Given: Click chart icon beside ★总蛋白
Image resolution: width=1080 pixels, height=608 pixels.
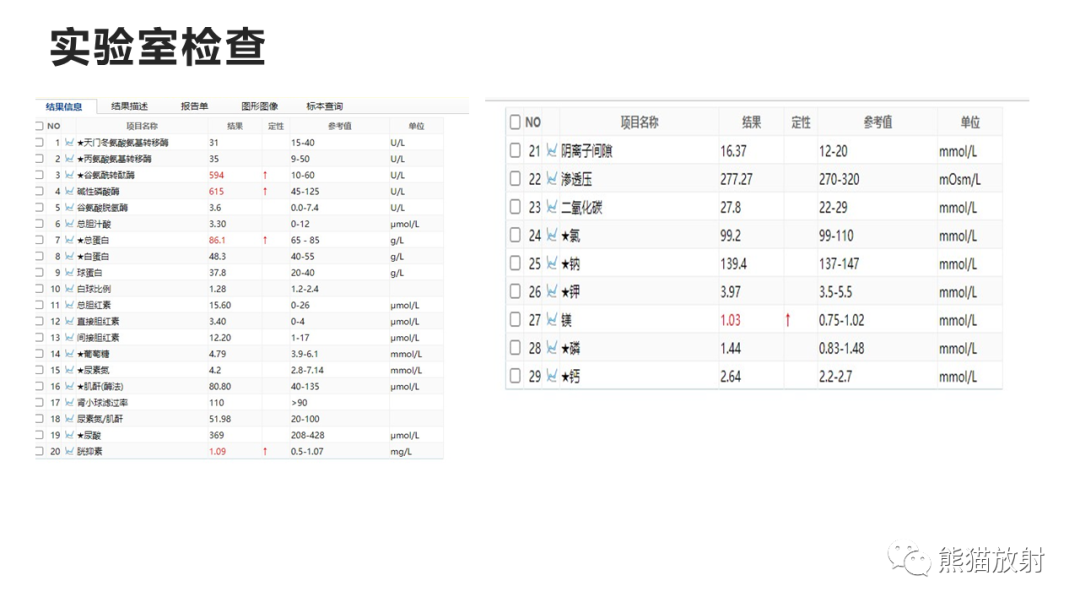Looking at the screenshot, I should (x=70, y=240).
